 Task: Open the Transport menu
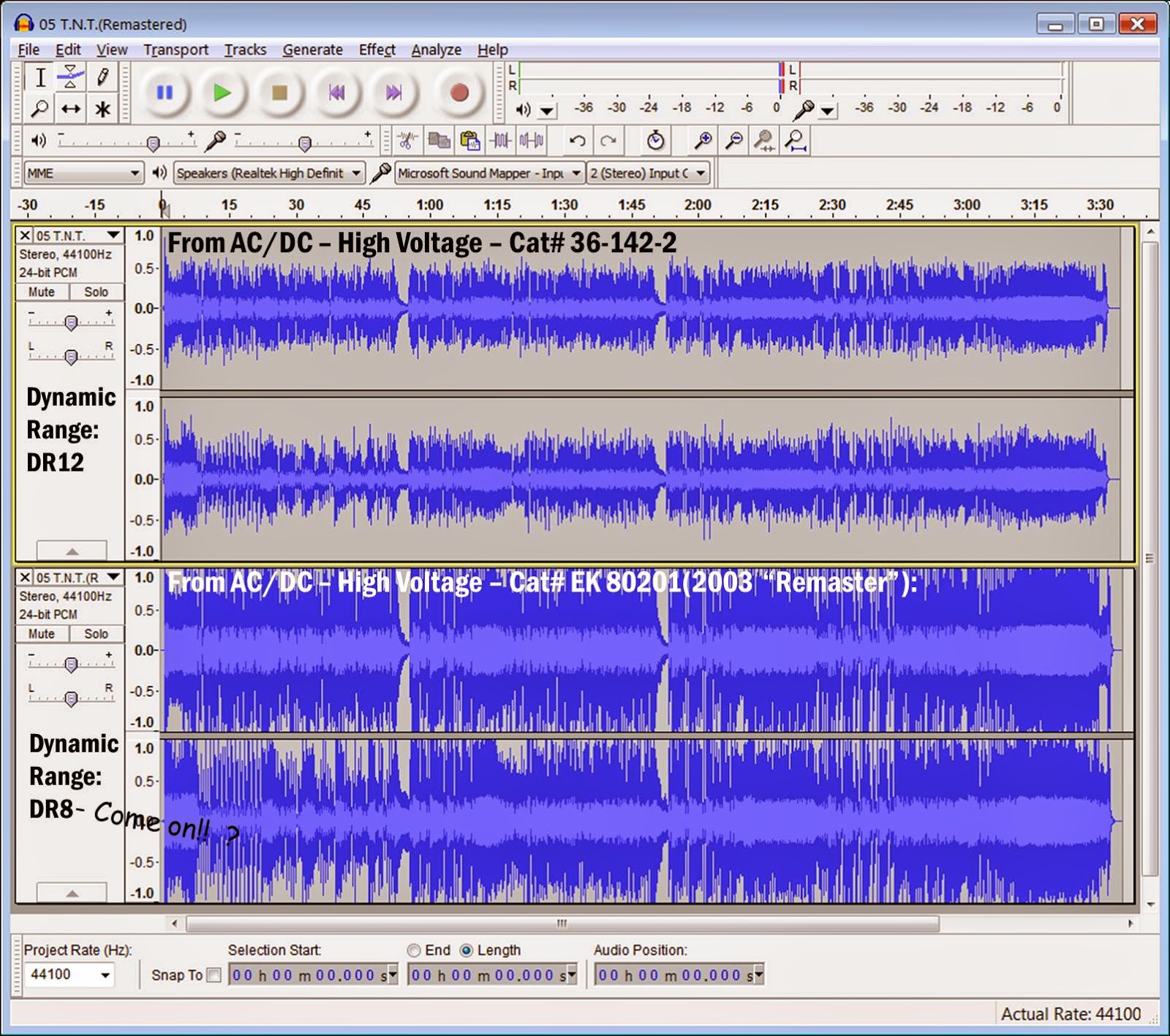click(175, 50)
